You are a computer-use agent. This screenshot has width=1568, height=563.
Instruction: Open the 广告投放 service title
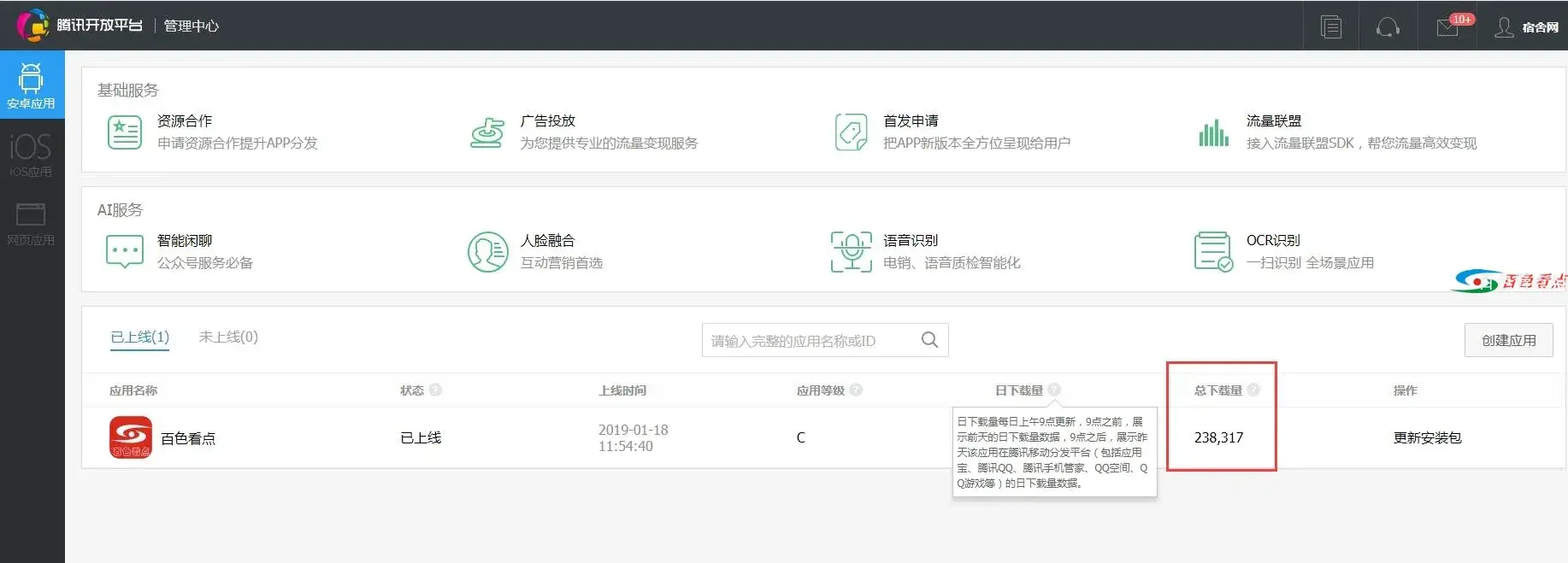[x=548, y=121]
